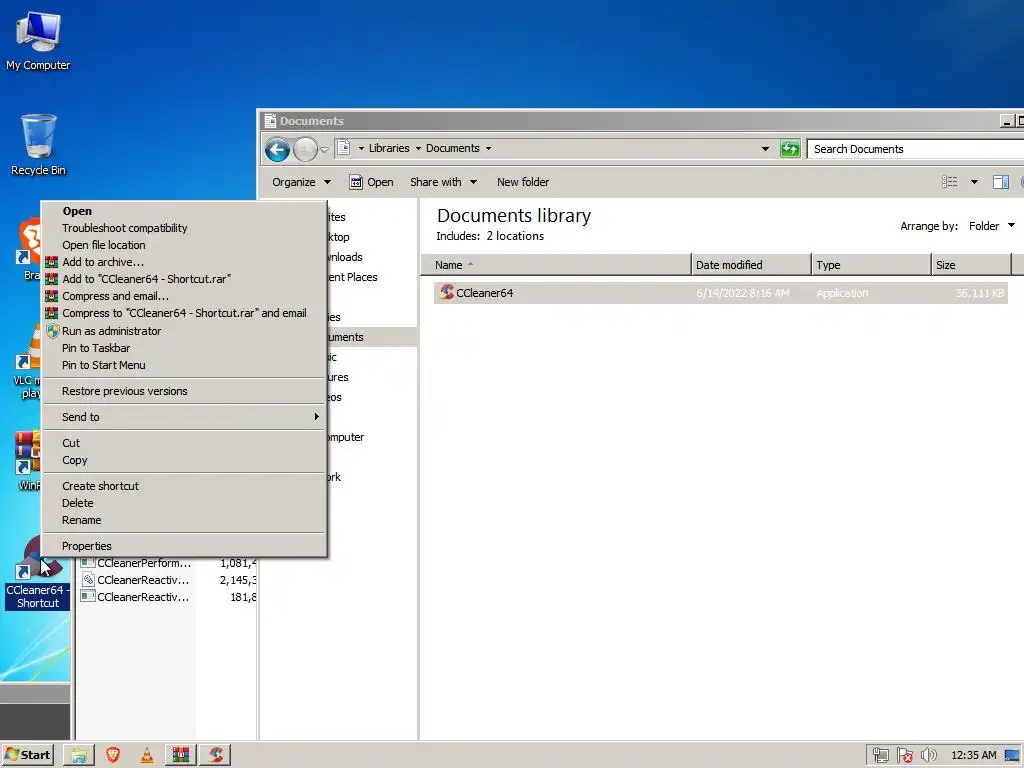Screen dimensions: 1024x768
Task: Click the Show desktop icon next to clock
Action: pos(1012,756)
